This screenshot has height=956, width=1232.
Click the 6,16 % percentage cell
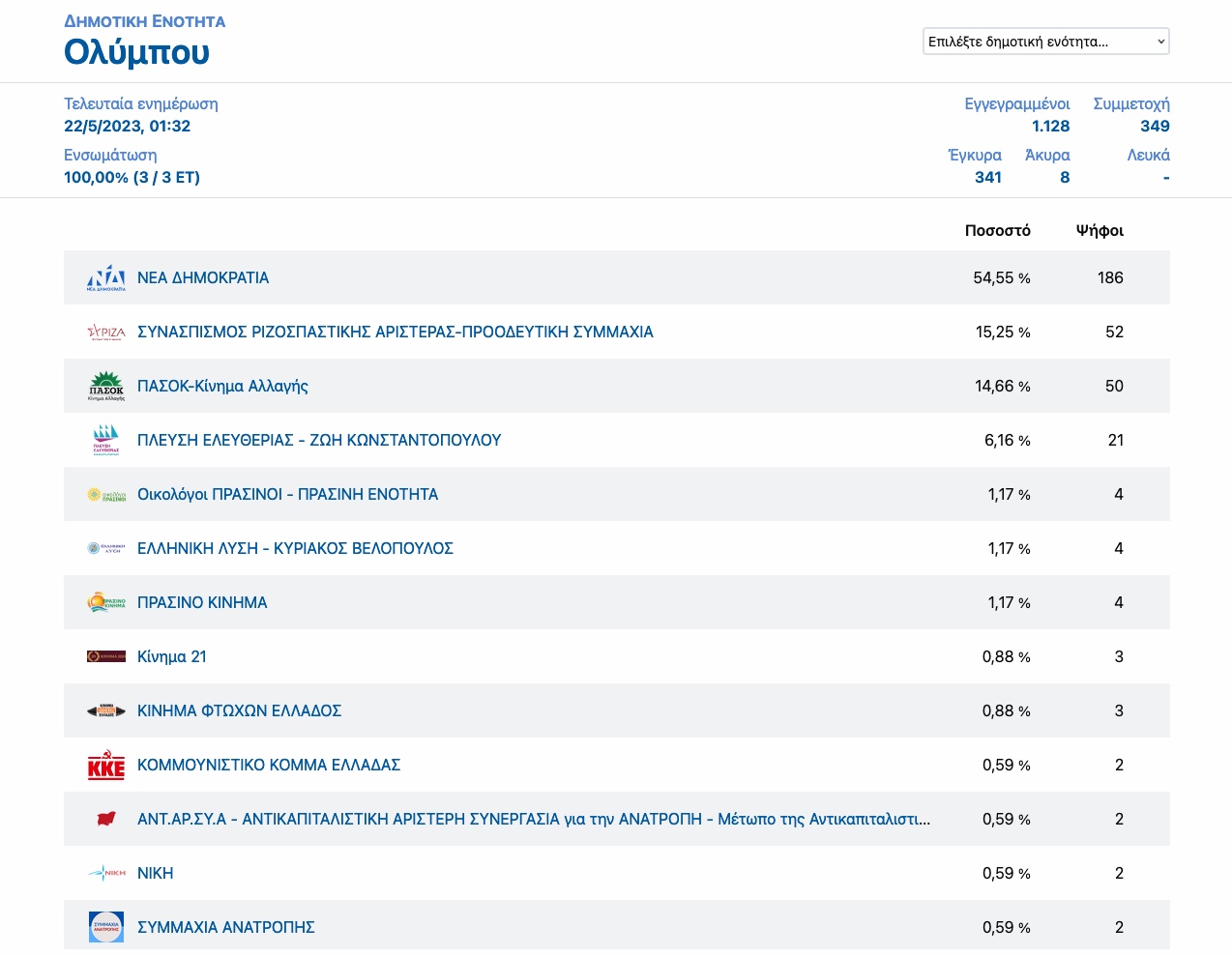pos(1008,440)
